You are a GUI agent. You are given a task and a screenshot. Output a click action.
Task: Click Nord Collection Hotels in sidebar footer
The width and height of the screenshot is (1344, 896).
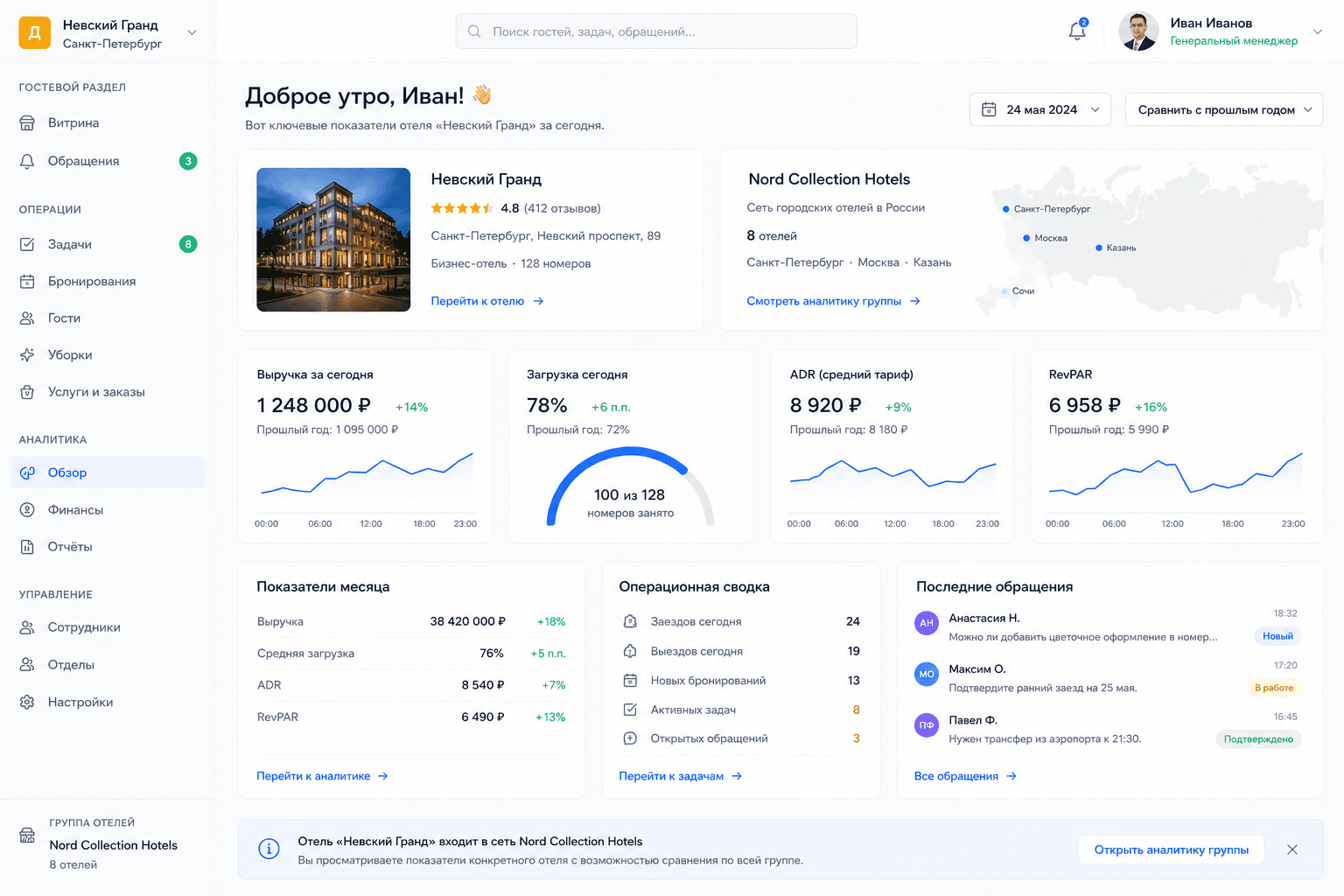coord(114,845)
